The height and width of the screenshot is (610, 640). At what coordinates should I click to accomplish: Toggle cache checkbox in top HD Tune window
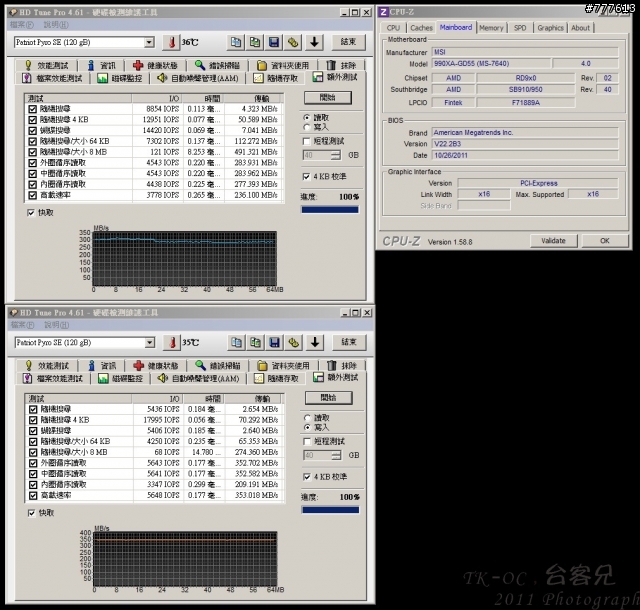coord(31,213)
